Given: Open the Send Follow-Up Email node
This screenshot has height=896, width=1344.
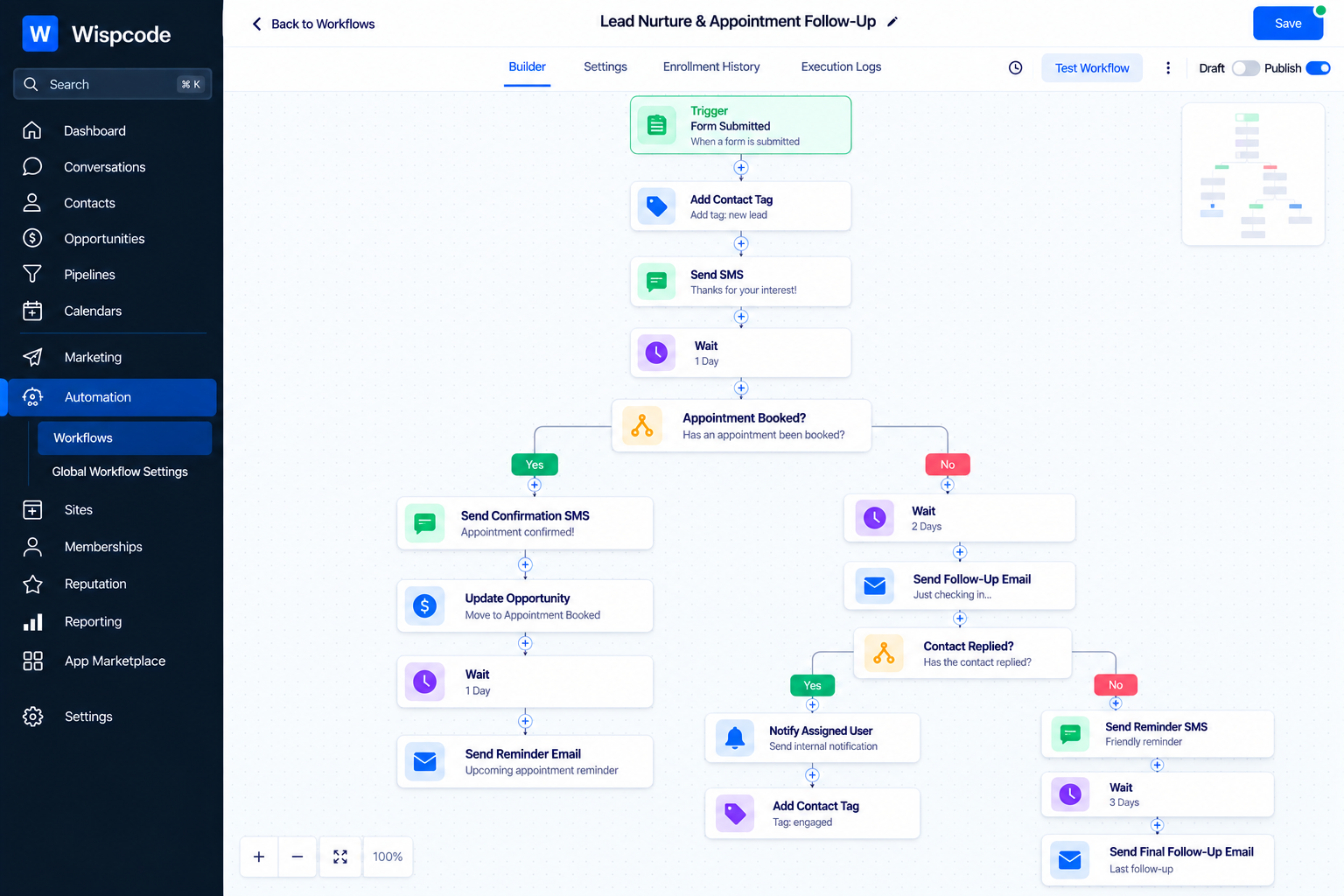Looking at the screenshot, I should pos(960,586).
